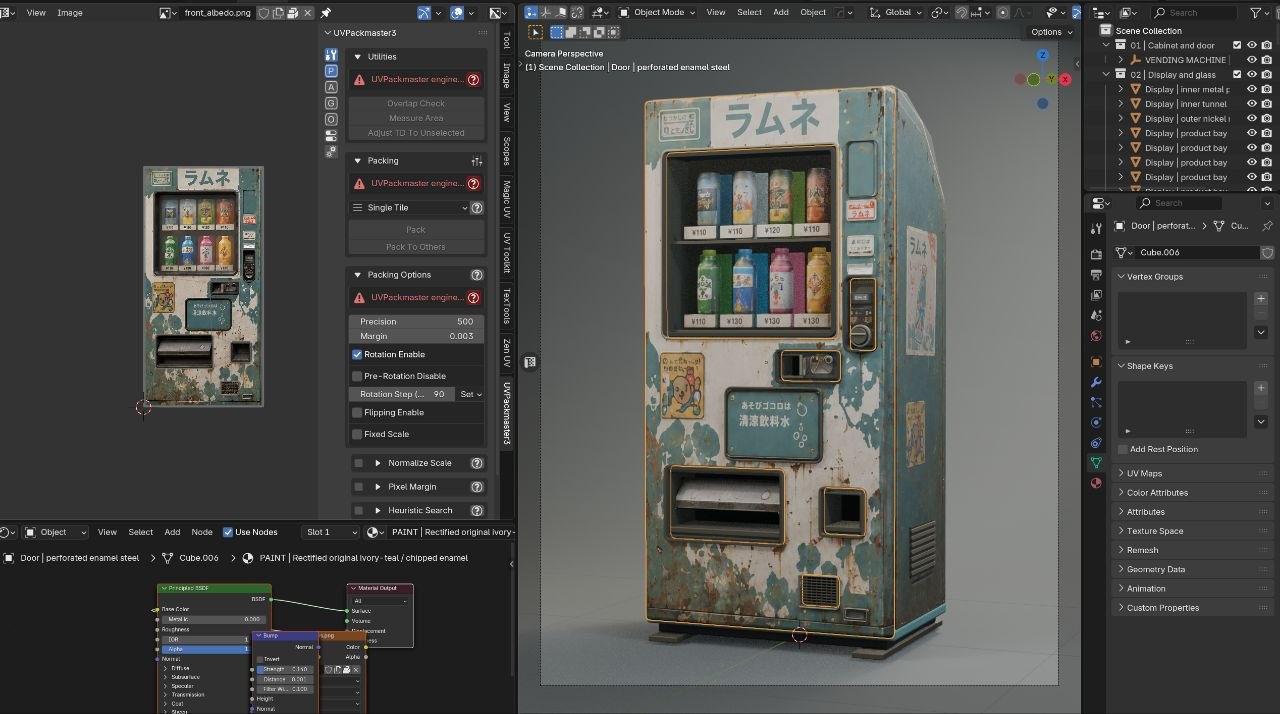
Task: Click help icon beside Packing Options
Action: tap(477, 275)
